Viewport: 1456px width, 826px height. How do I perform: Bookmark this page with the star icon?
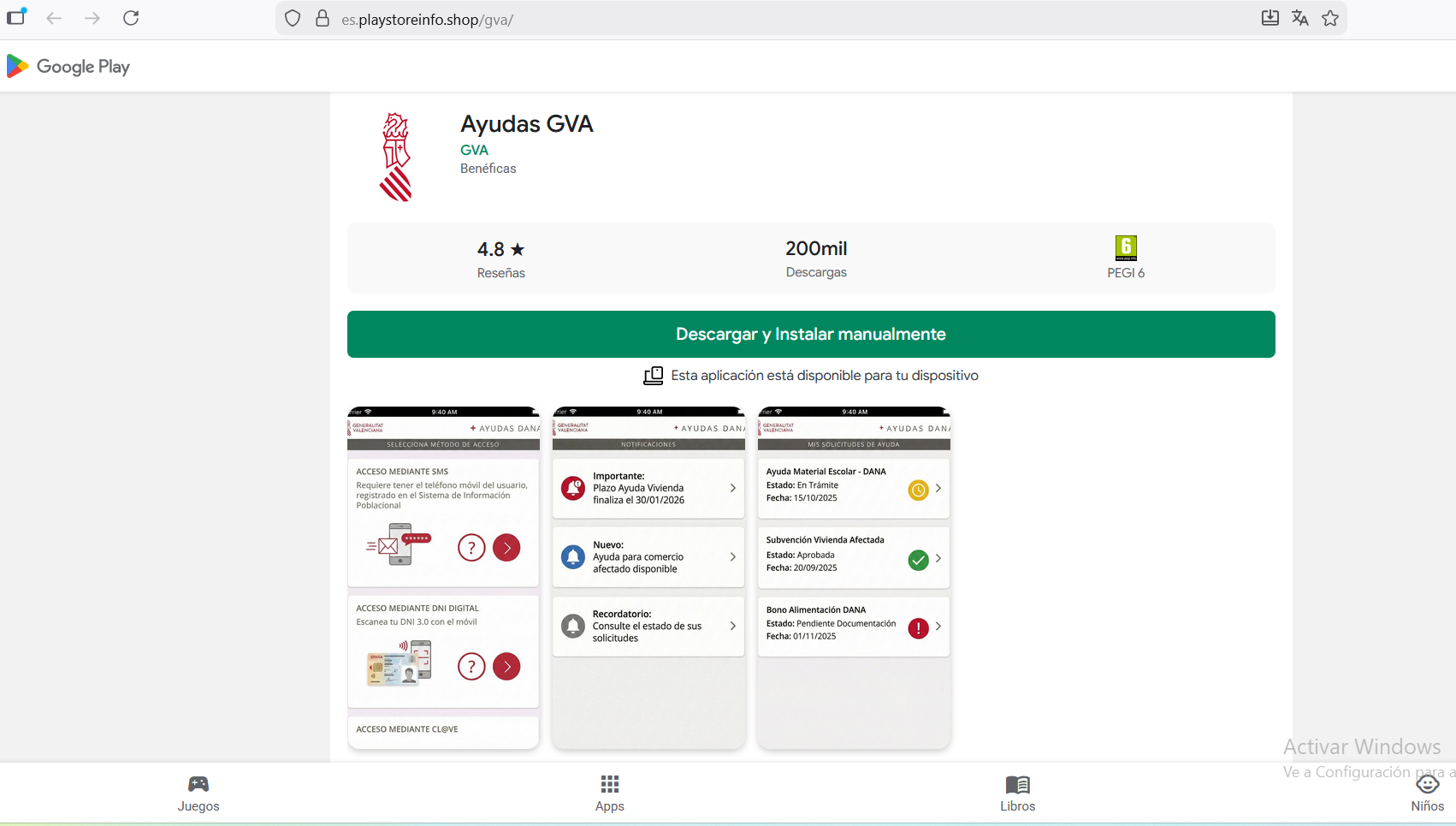1330,18
